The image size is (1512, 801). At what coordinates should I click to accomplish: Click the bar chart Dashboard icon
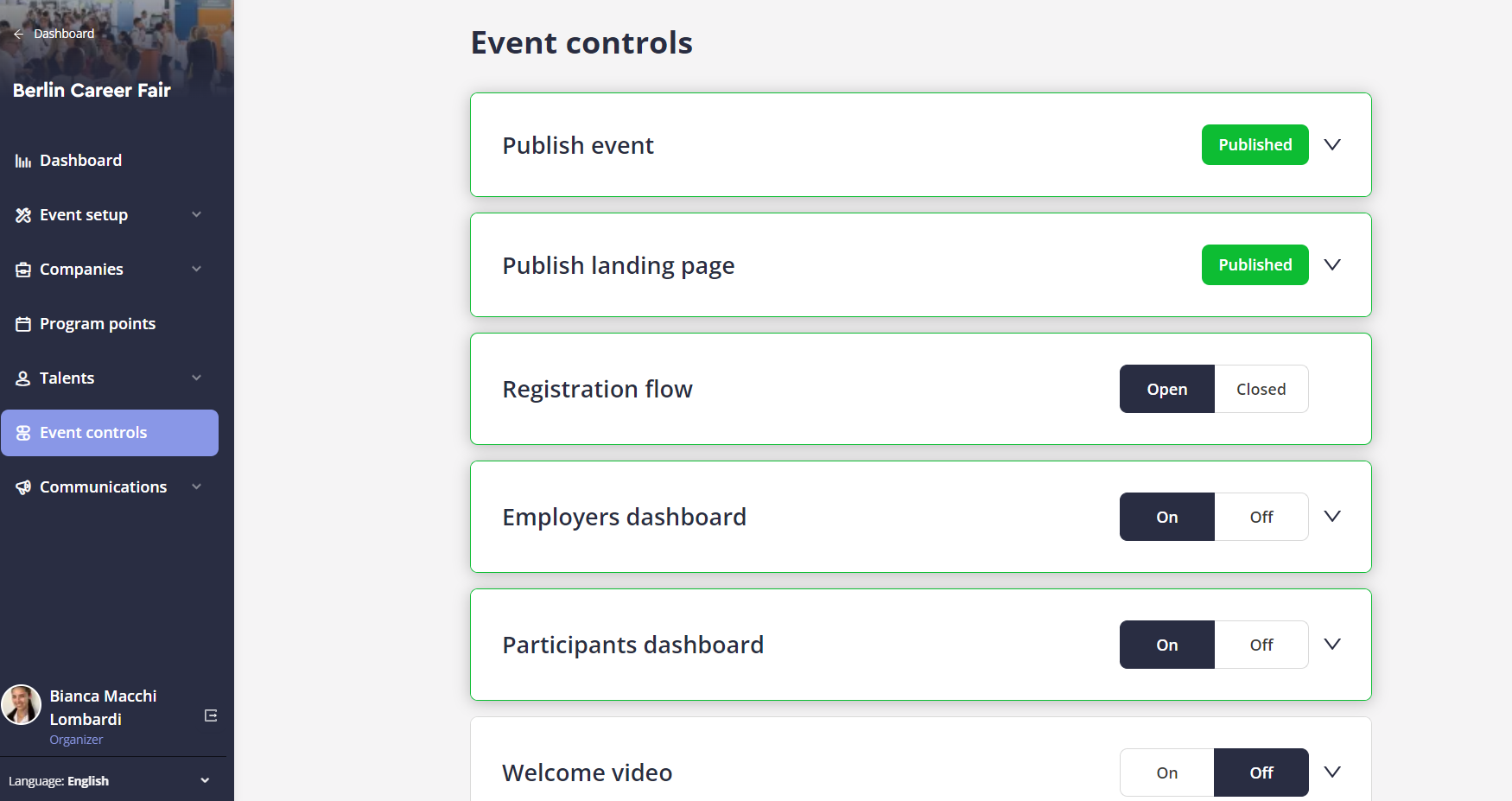23,161
